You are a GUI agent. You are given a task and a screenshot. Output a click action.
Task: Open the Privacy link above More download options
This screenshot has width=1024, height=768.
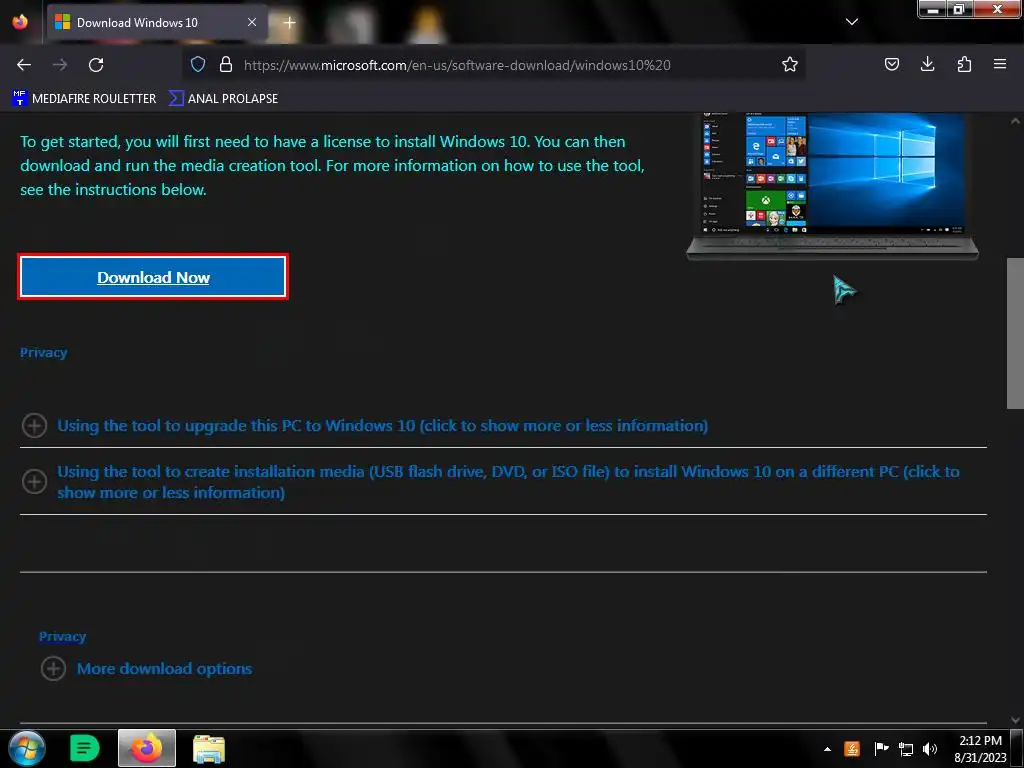[62, 637]
